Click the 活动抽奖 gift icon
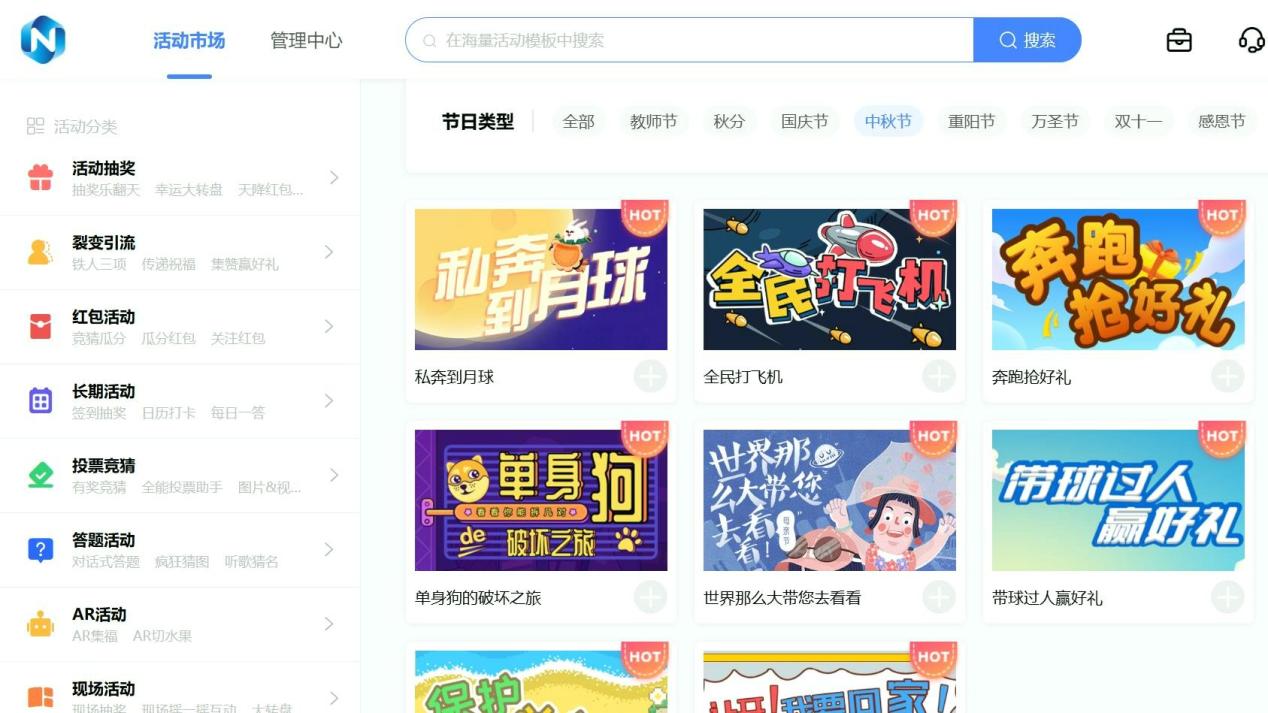 point(40,178)
